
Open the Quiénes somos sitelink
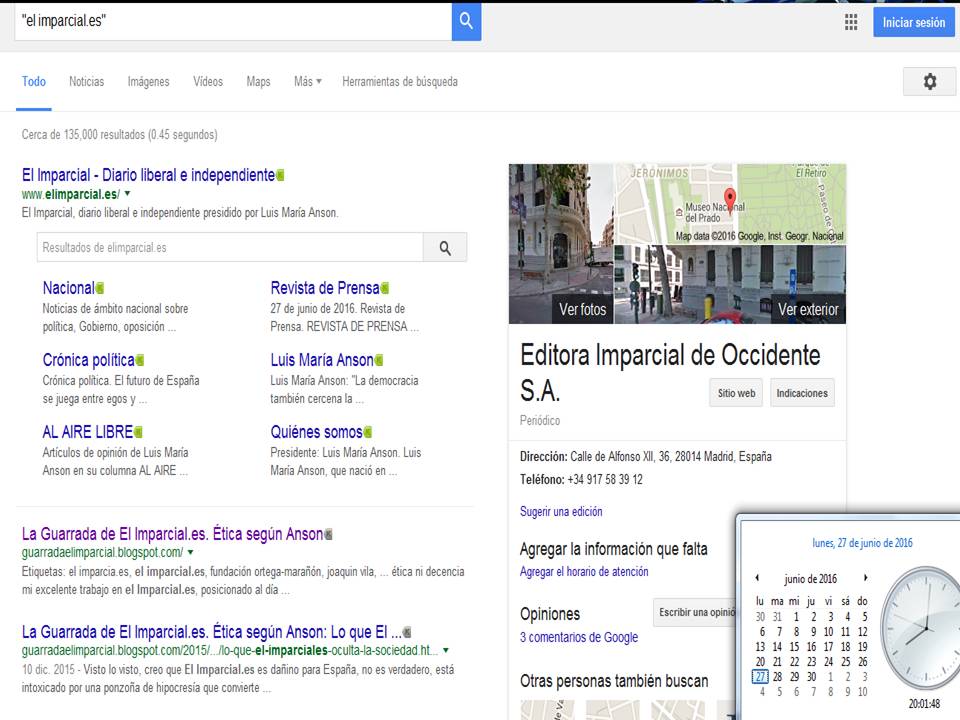pos(317,432)
